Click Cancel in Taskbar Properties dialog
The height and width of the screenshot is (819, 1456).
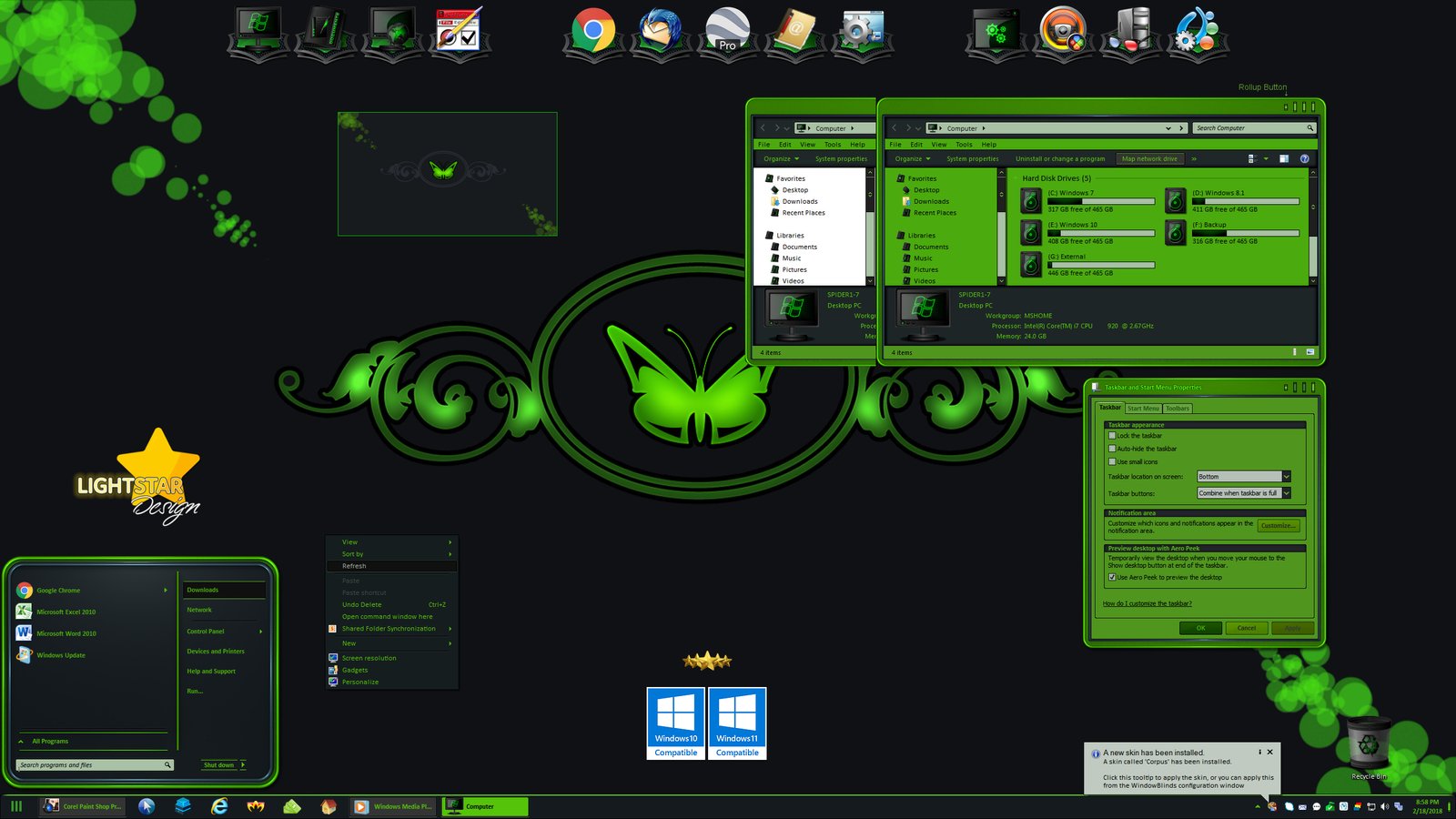pos(1247,628)
